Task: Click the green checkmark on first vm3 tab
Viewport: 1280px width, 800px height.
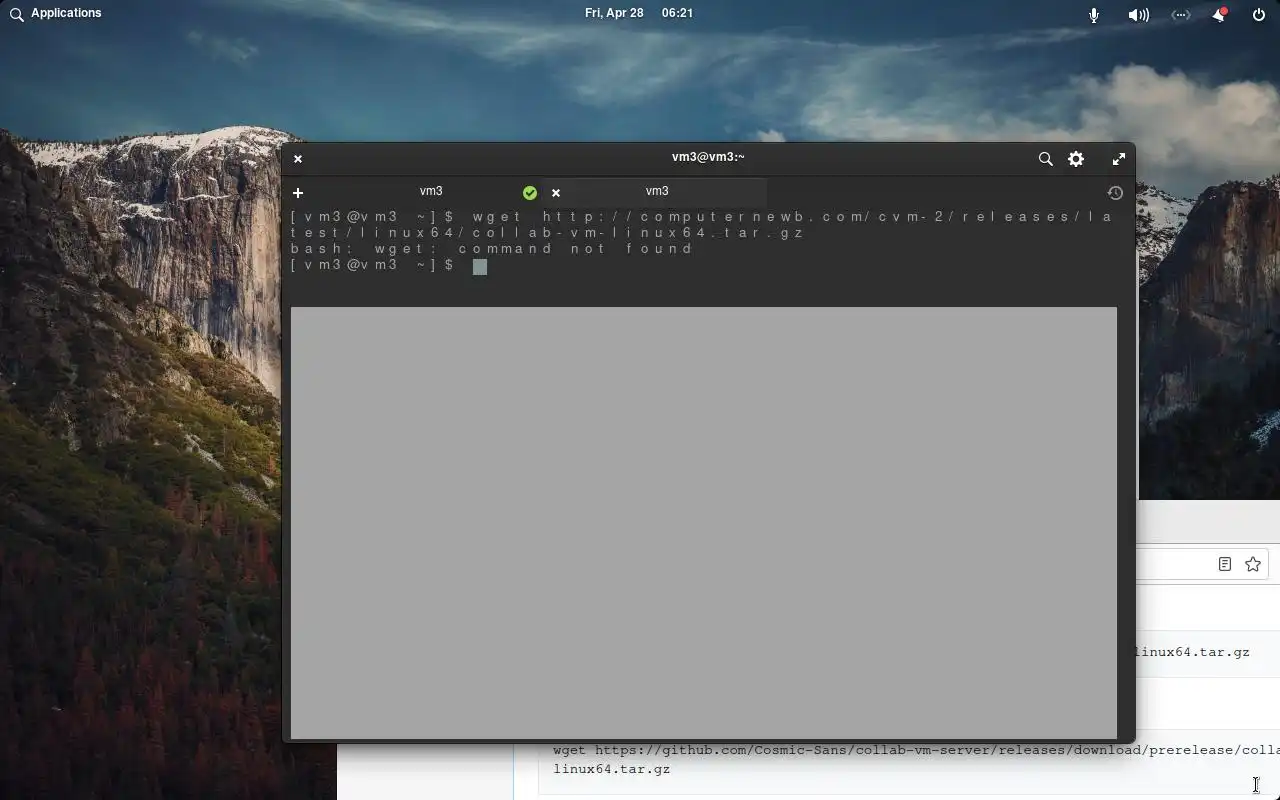Action: pos(530,193)
